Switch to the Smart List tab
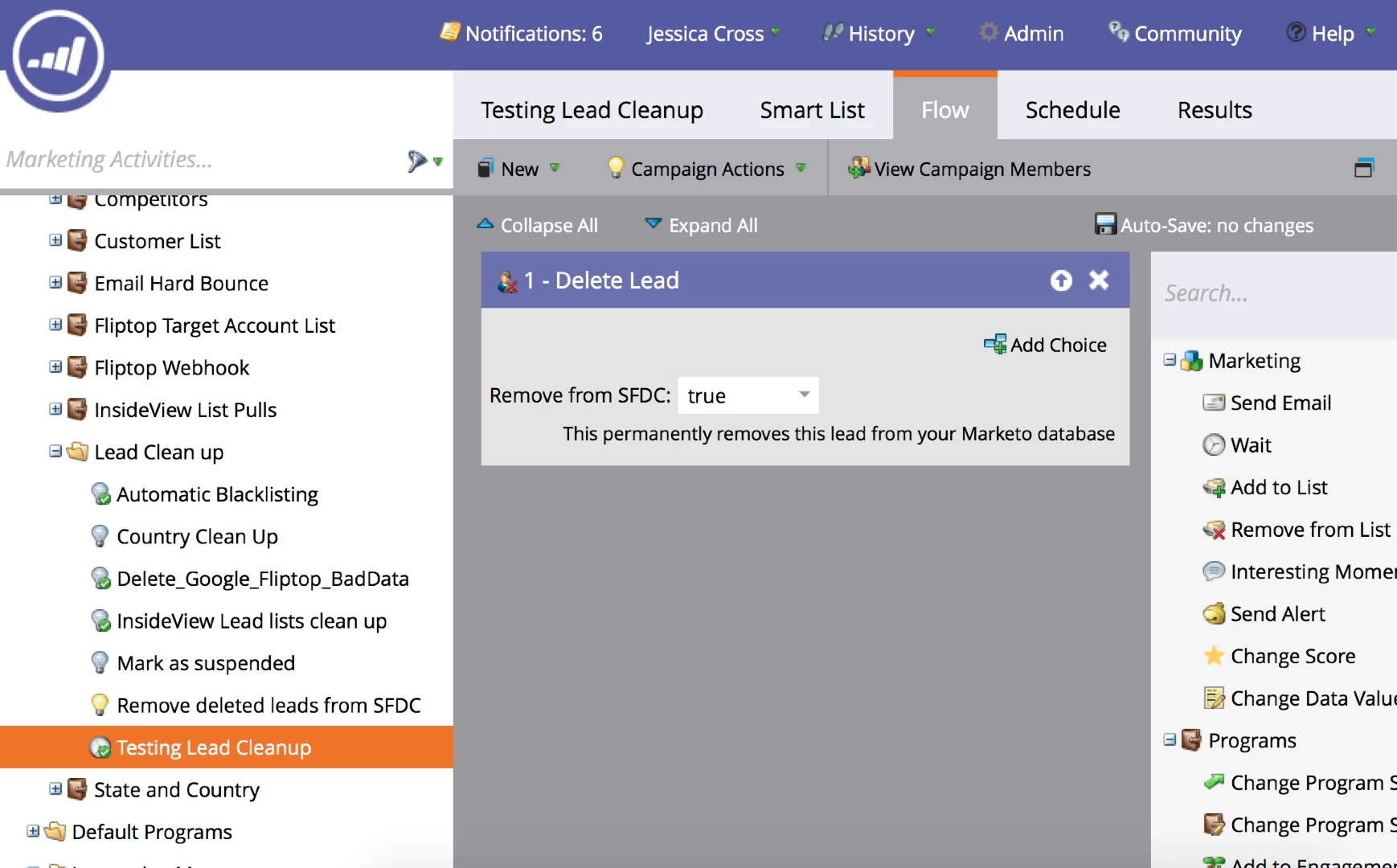 [812, 109]
